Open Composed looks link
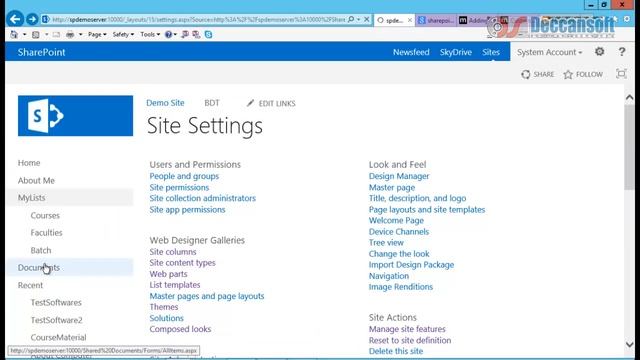Screen dimensions: 640x360 coord(180,329)
